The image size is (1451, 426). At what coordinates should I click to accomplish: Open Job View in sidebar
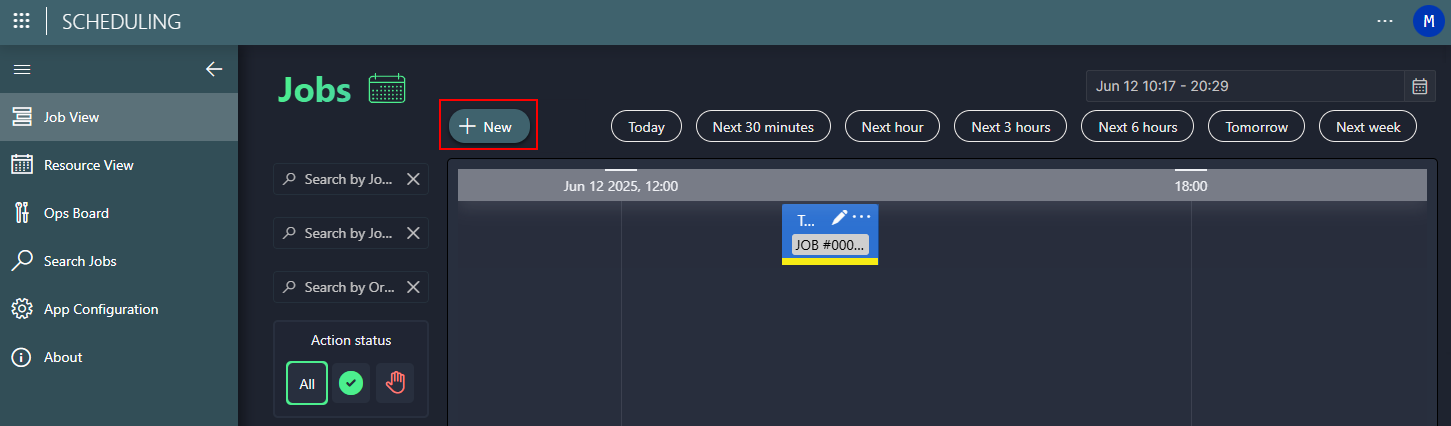(119, 117)
